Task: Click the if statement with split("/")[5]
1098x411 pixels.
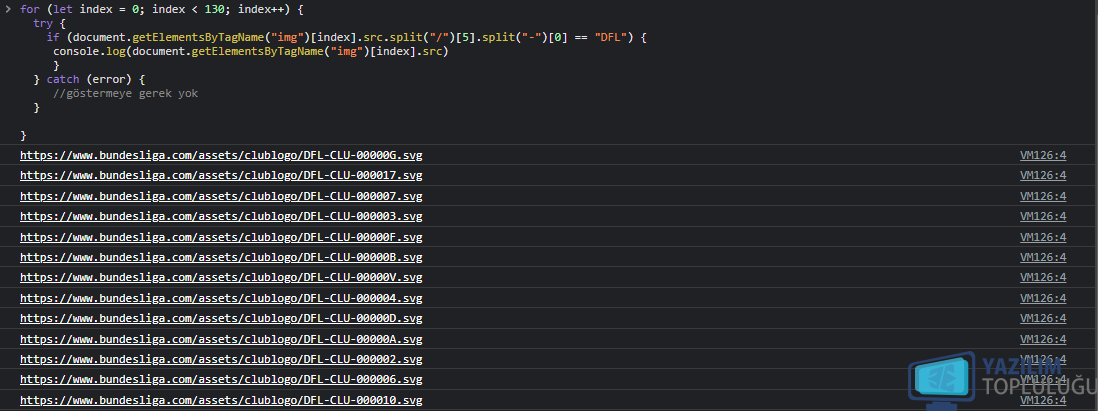Action: click(x=346, y=38)
